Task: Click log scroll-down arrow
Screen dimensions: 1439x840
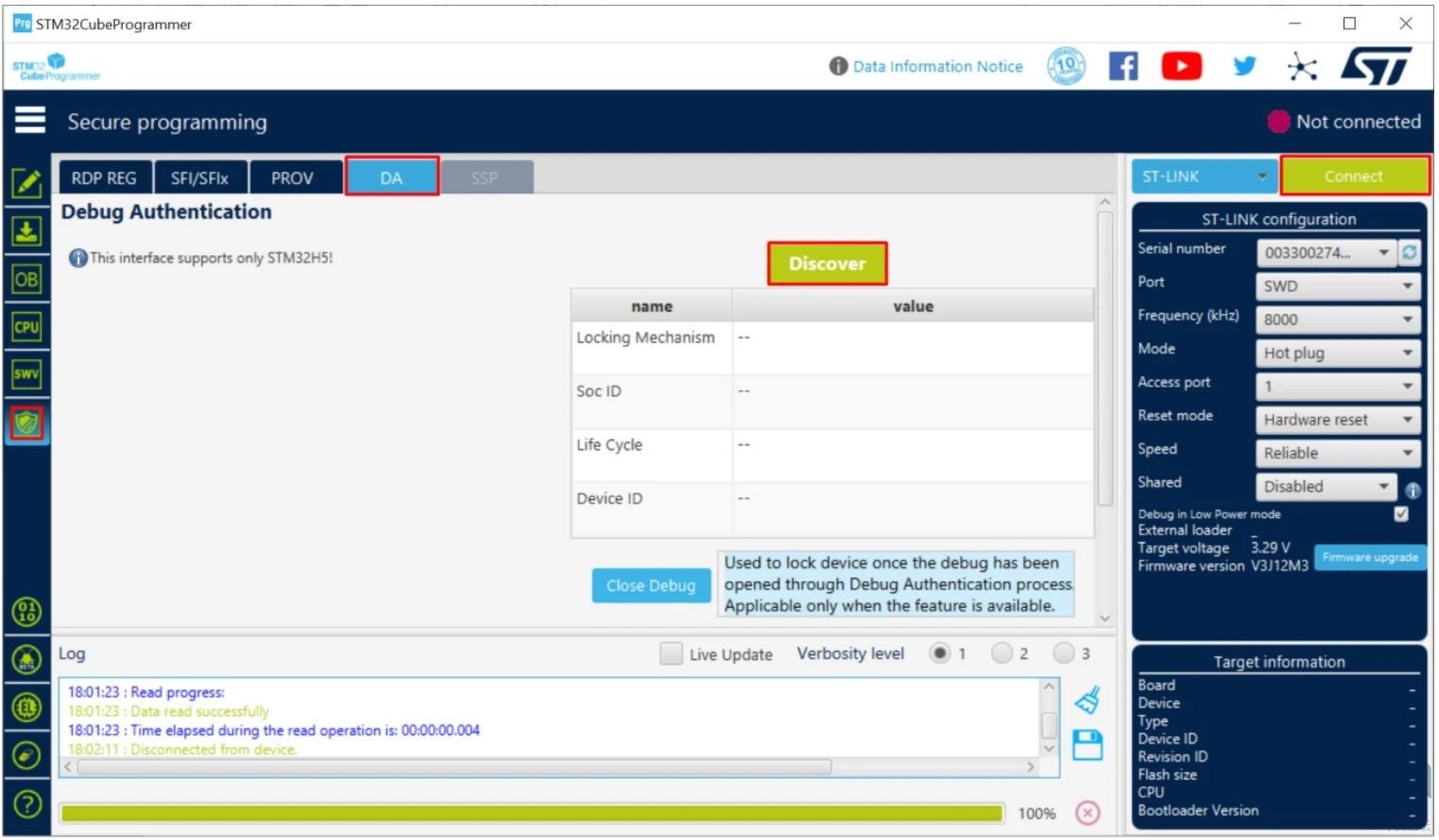Action: coord(1049,748)
